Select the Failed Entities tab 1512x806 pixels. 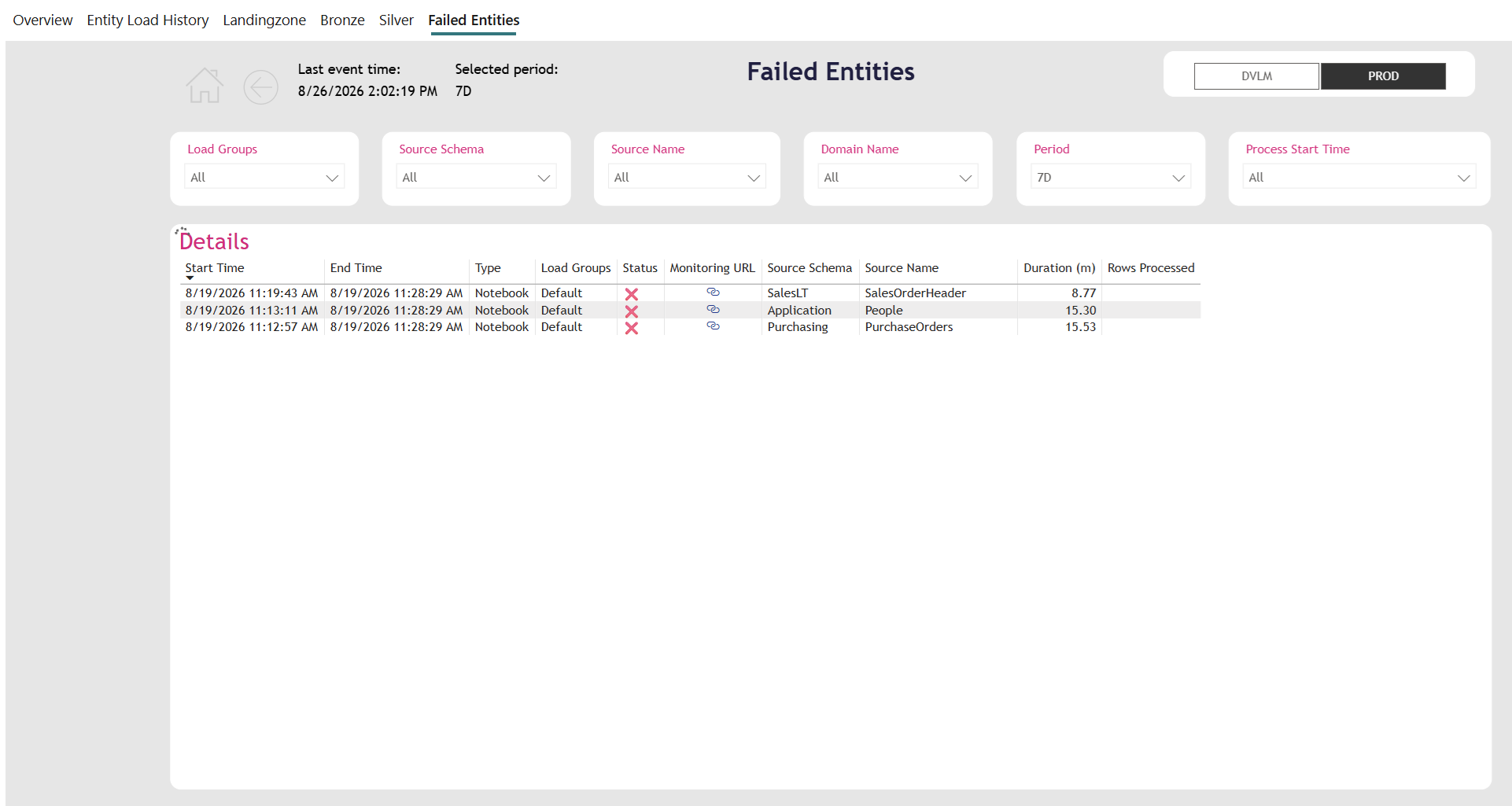point(474,20)
